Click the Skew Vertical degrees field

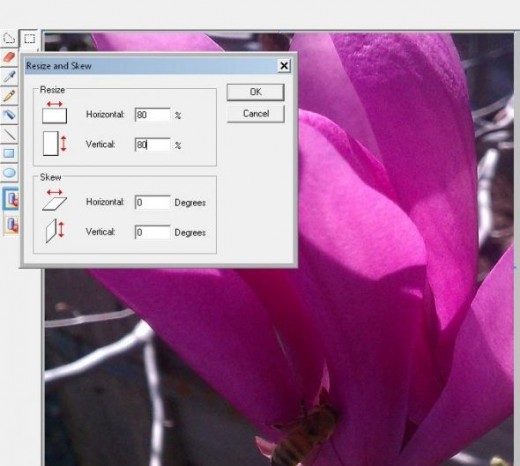click(153, 232)
